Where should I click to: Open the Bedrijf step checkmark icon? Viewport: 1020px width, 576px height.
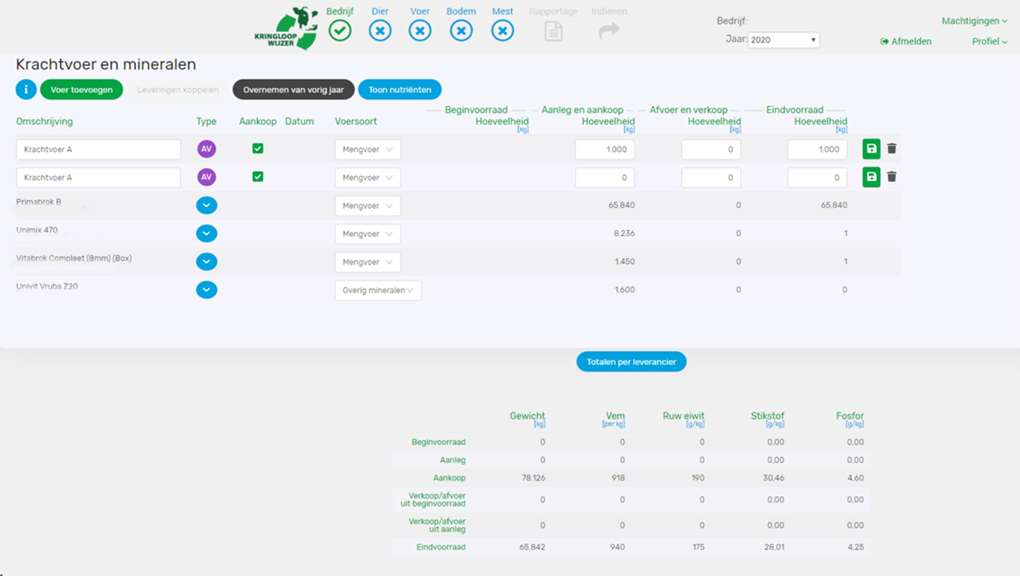point(340,31)
